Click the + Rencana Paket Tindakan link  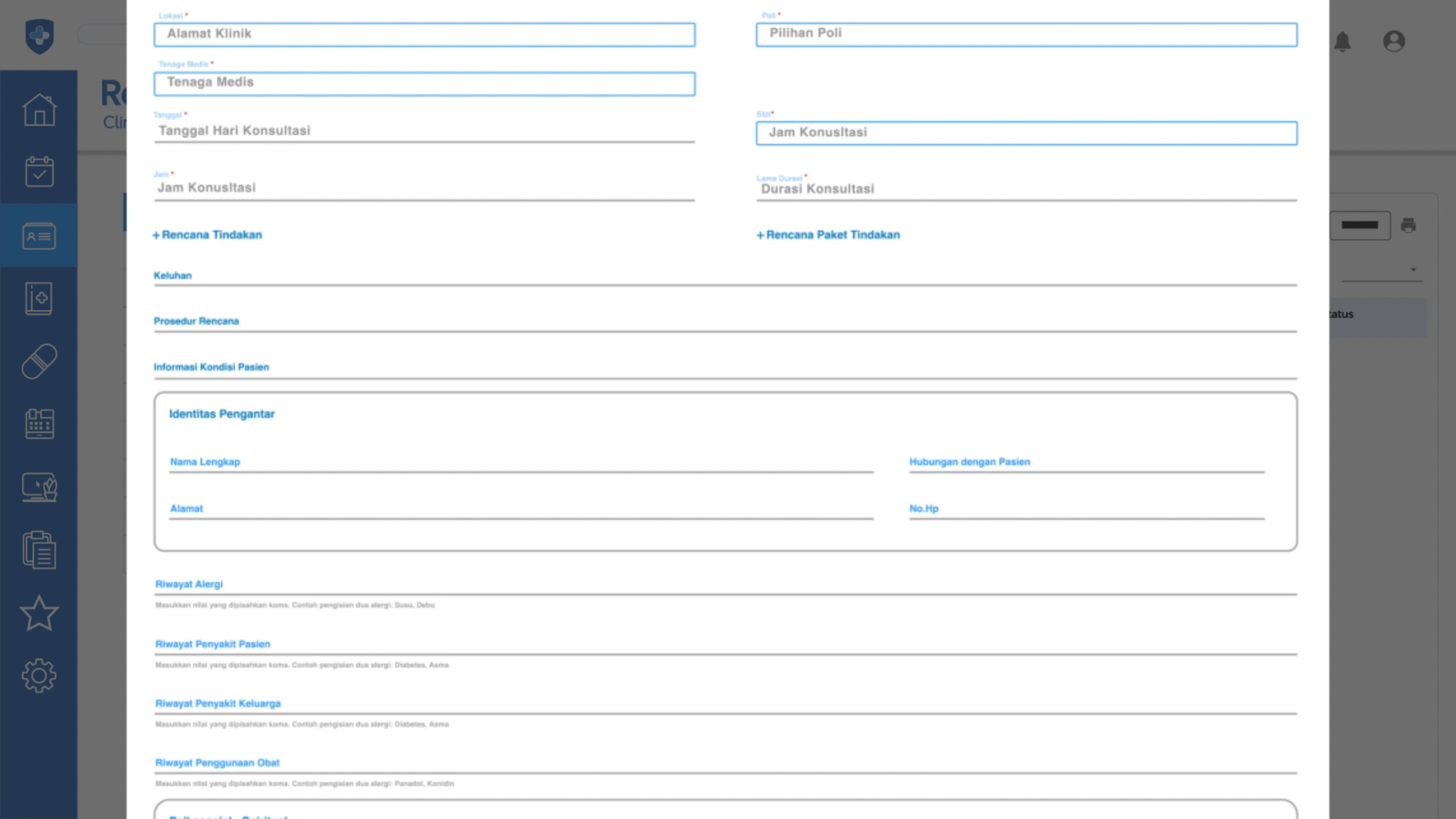point(828,235)
